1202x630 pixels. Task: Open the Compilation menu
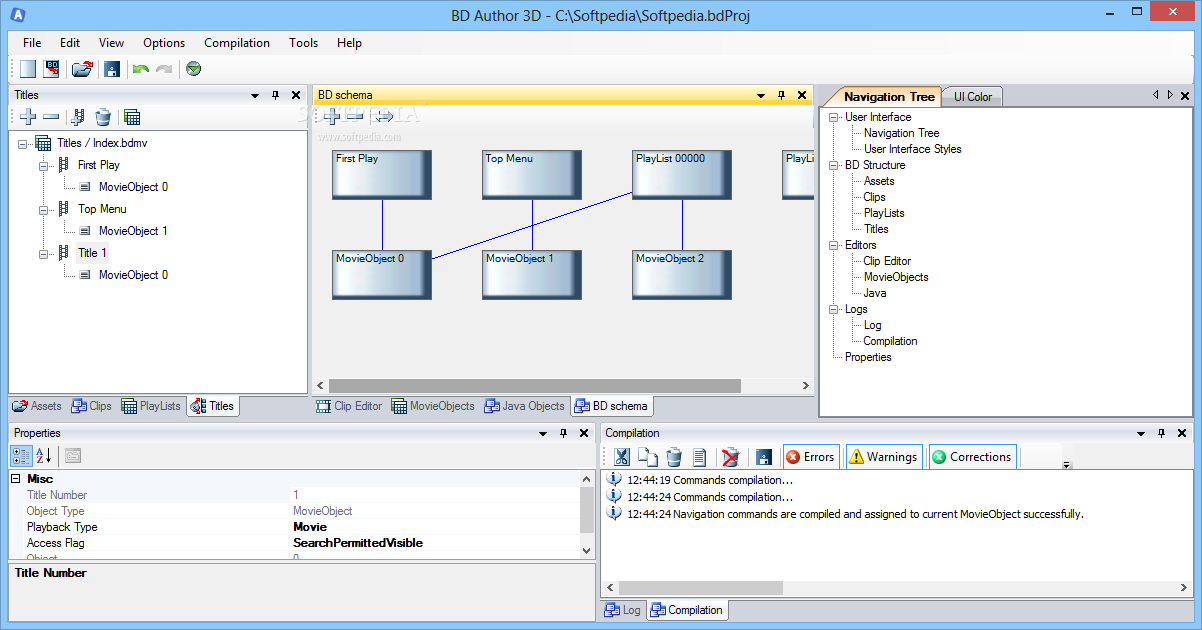(237, 43)
